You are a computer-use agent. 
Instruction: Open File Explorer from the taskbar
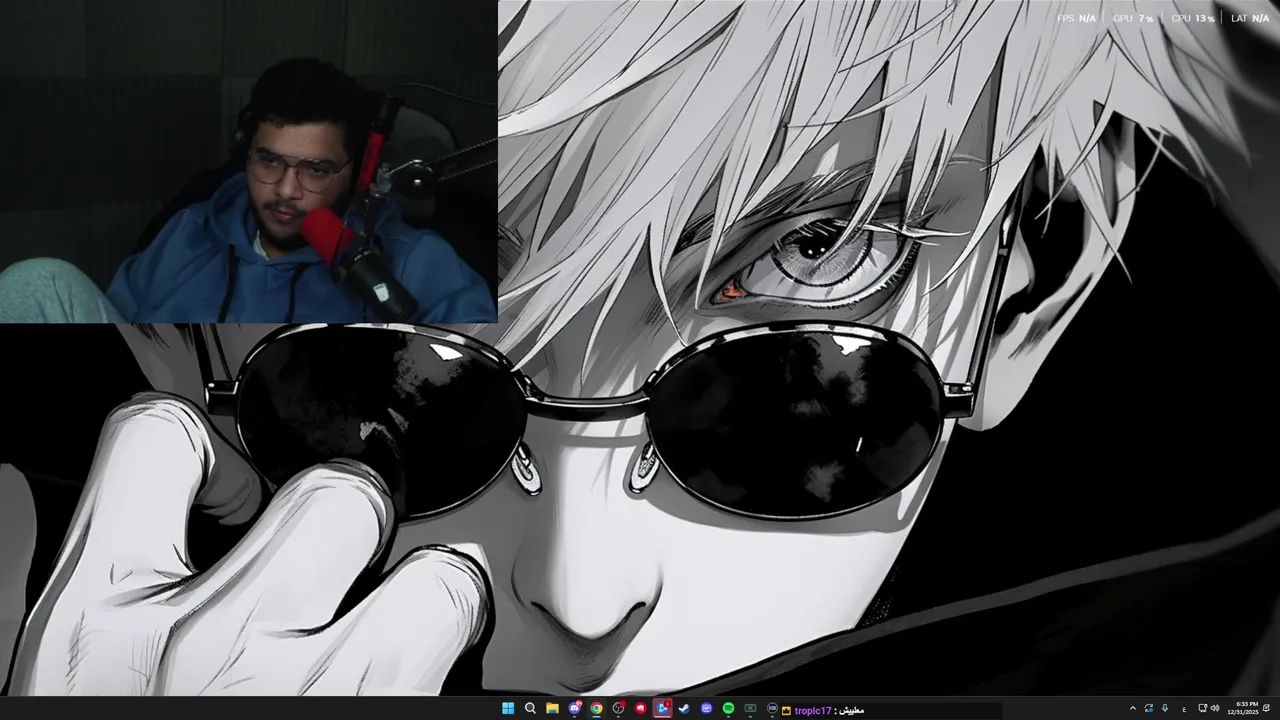point(552,708)
